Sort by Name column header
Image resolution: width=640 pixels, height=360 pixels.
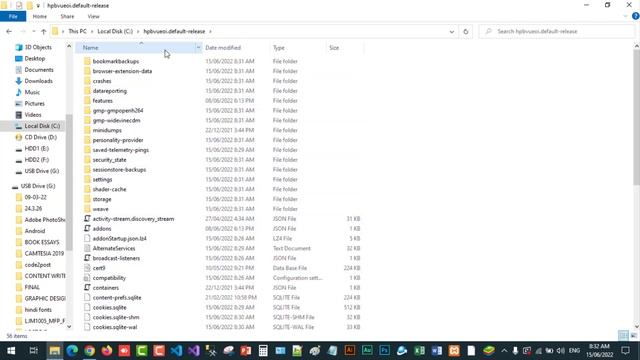click(x=135, y=48)
